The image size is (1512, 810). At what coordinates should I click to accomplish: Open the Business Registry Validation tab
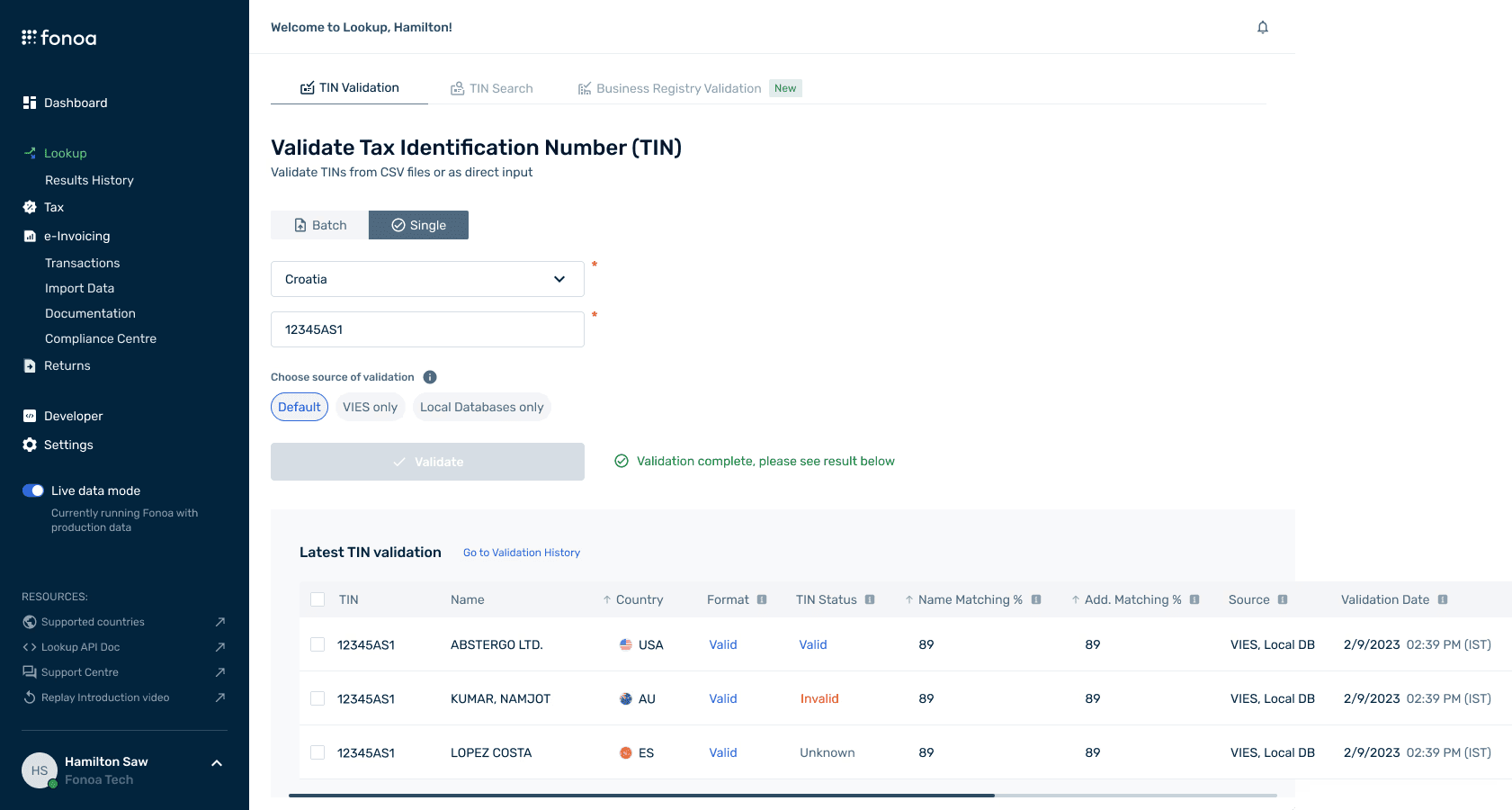(689, 88)
